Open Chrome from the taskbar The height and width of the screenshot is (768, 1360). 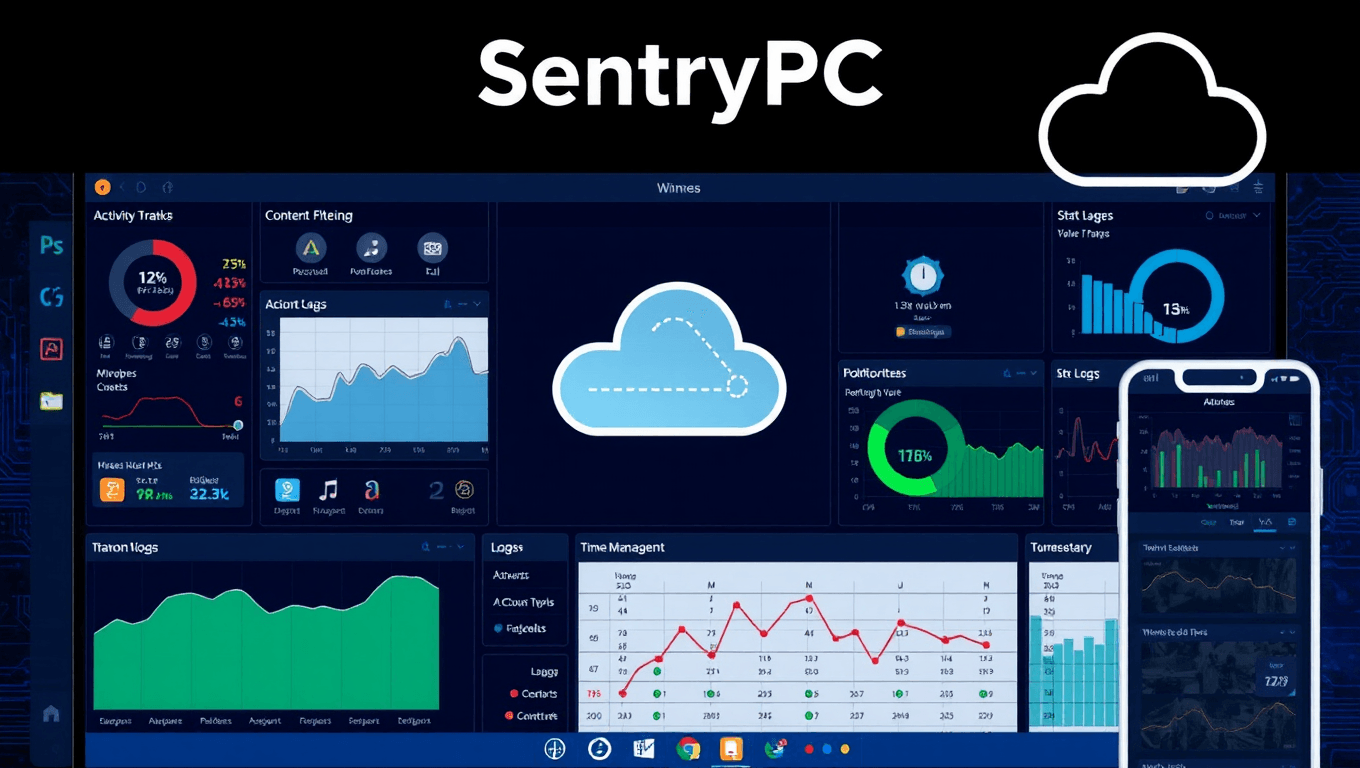click(687, 749)
